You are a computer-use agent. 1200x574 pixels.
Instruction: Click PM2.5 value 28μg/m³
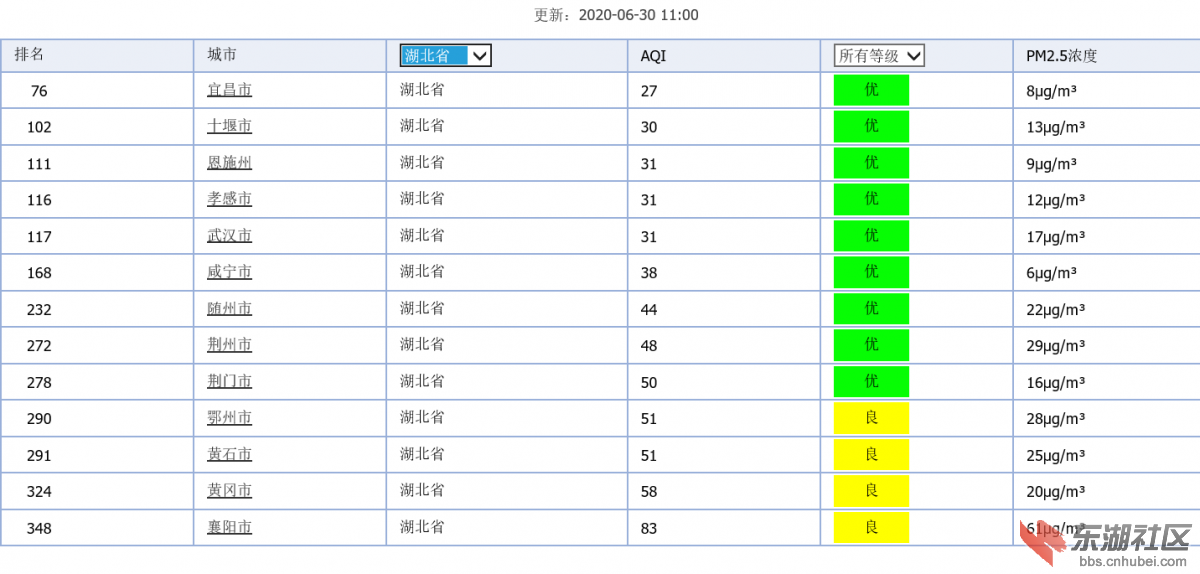1055,419
